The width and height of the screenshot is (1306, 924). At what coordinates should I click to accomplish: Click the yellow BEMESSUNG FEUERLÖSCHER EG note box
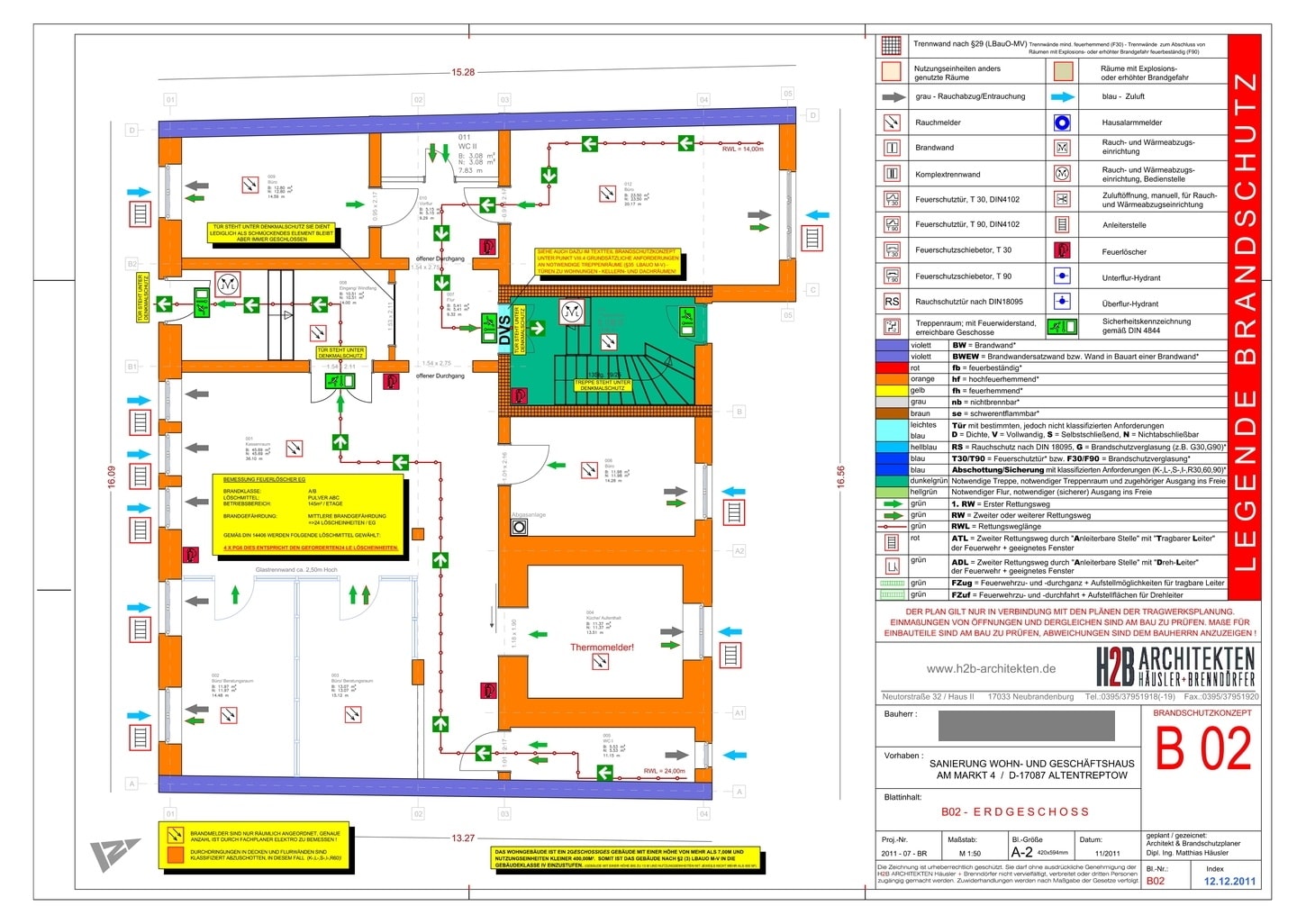tap(307, 514)
